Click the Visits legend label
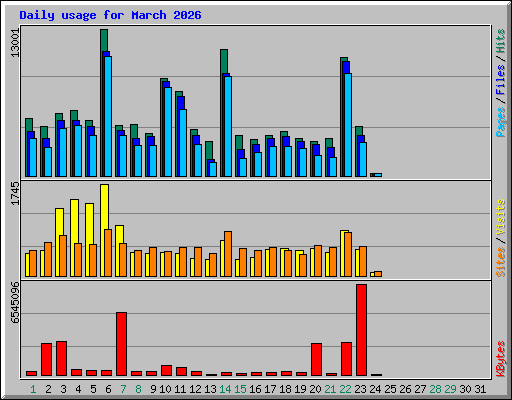Viewport: 512px width, 400px height. tap(500, 217)
